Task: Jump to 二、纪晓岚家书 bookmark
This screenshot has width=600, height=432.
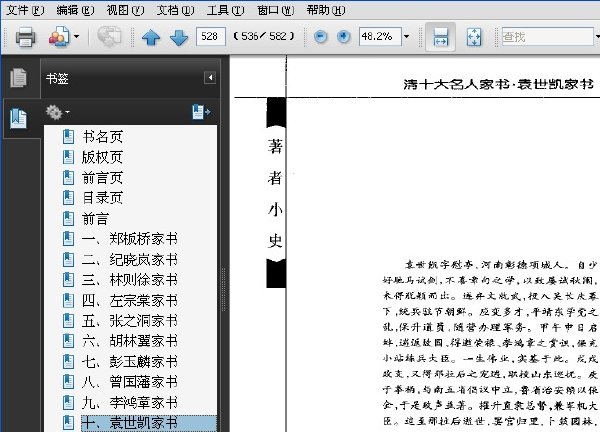Action: pos(130,260)
